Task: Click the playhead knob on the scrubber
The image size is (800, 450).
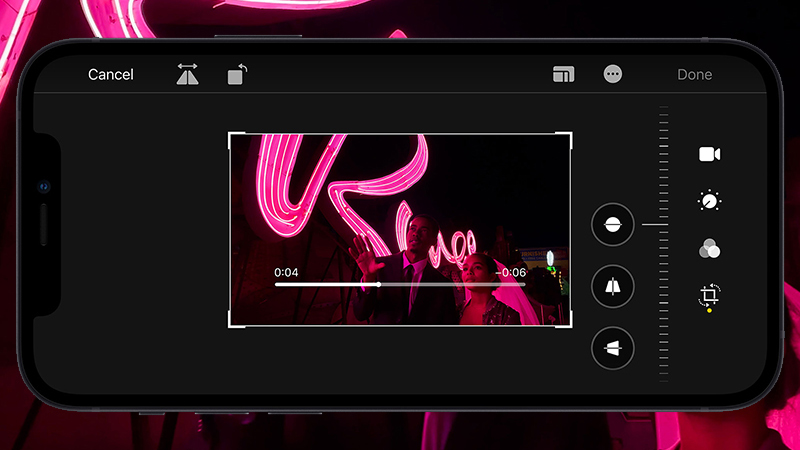Action: (378, 285)
